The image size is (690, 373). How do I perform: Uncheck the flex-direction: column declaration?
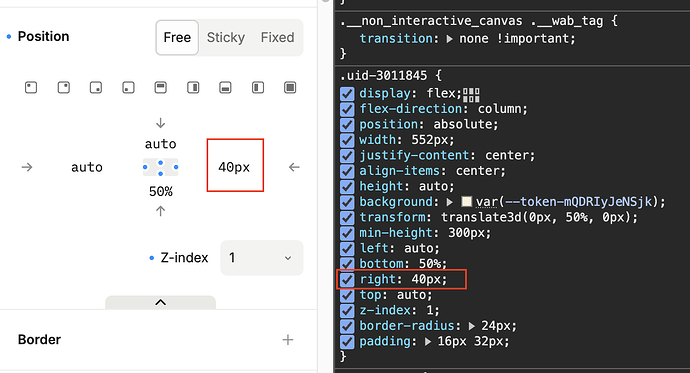(x=347, y=109)
